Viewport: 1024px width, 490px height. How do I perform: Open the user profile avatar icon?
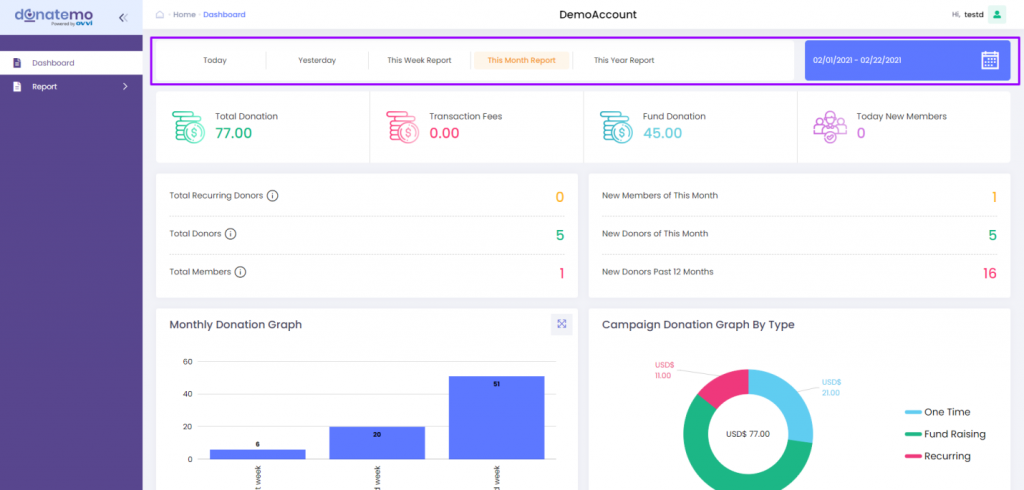[997, 14]
